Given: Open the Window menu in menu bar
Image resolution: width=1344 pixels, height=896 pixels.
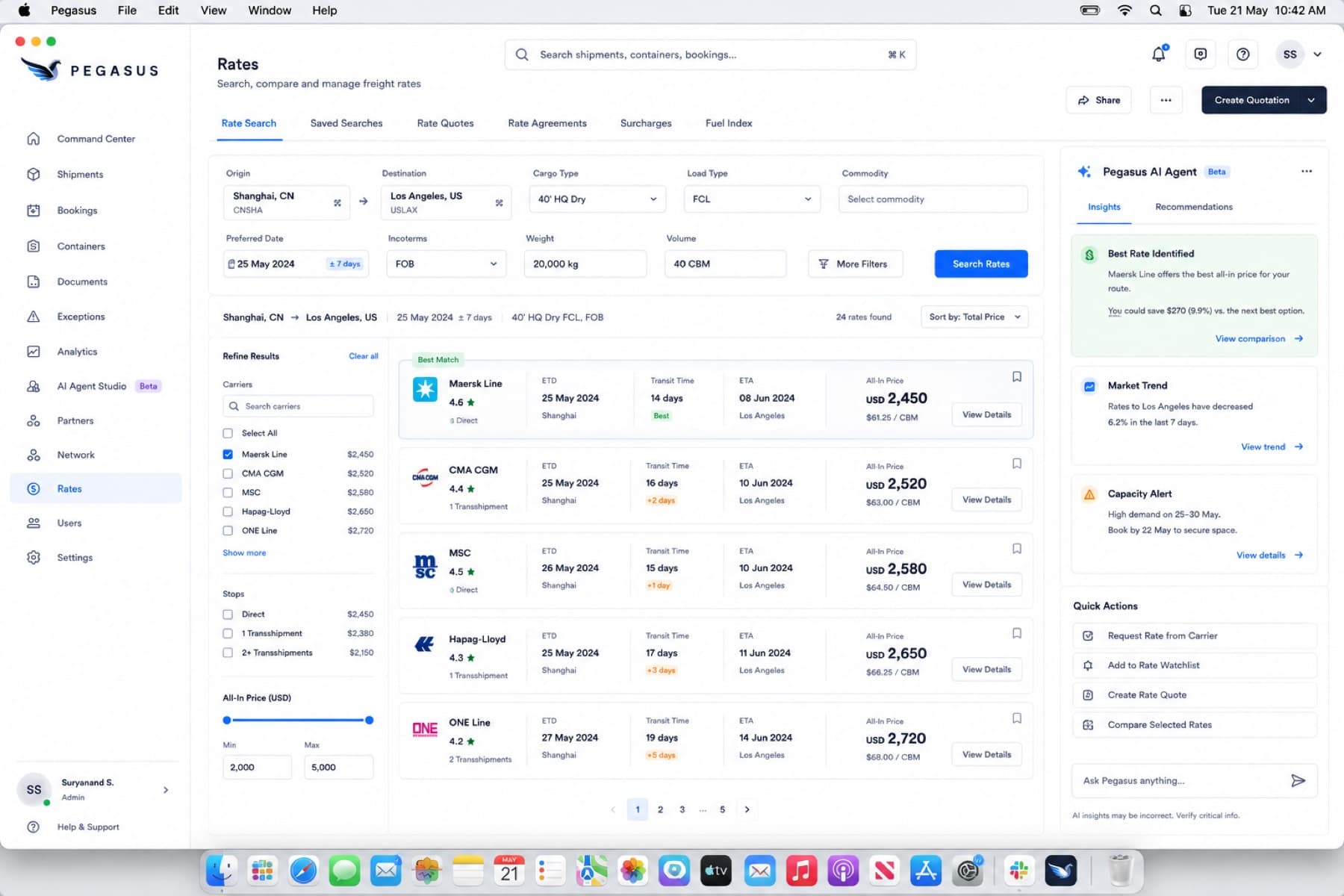Looking at the screenshot, I should (x=270, y=10).
